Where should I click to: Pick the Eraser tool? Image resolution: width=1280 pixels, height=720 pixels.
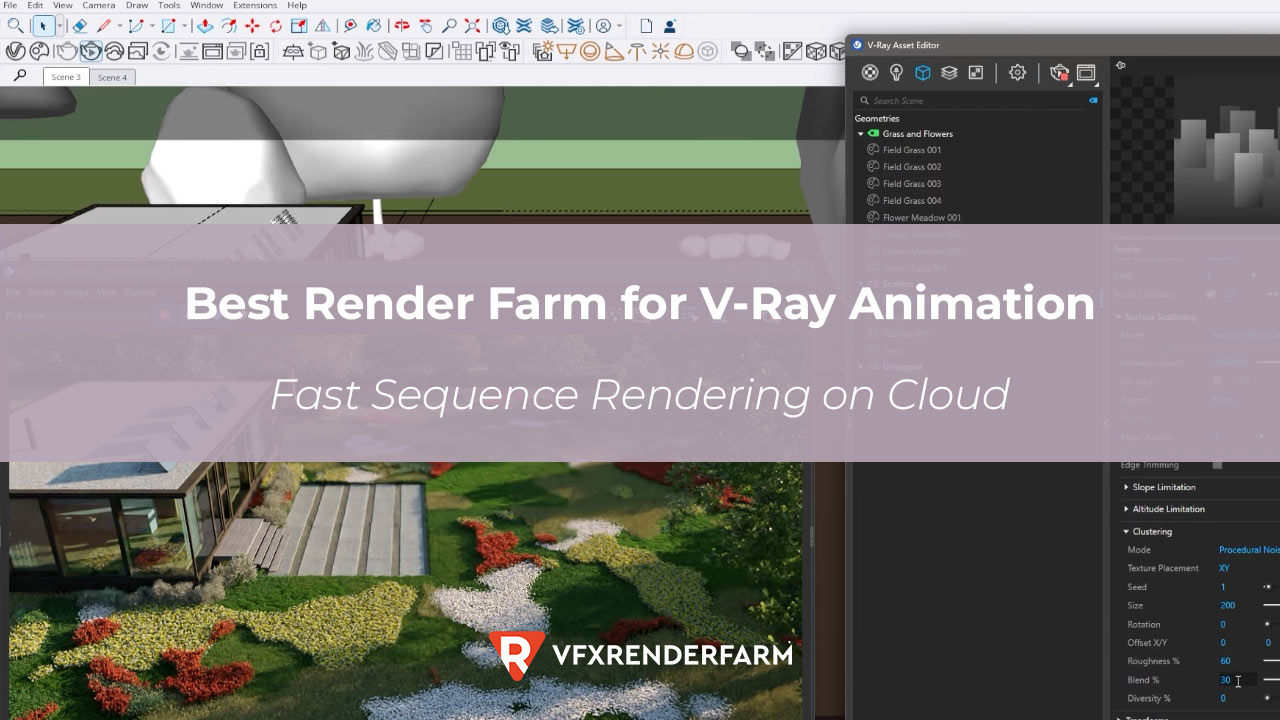tap(80, 26)
